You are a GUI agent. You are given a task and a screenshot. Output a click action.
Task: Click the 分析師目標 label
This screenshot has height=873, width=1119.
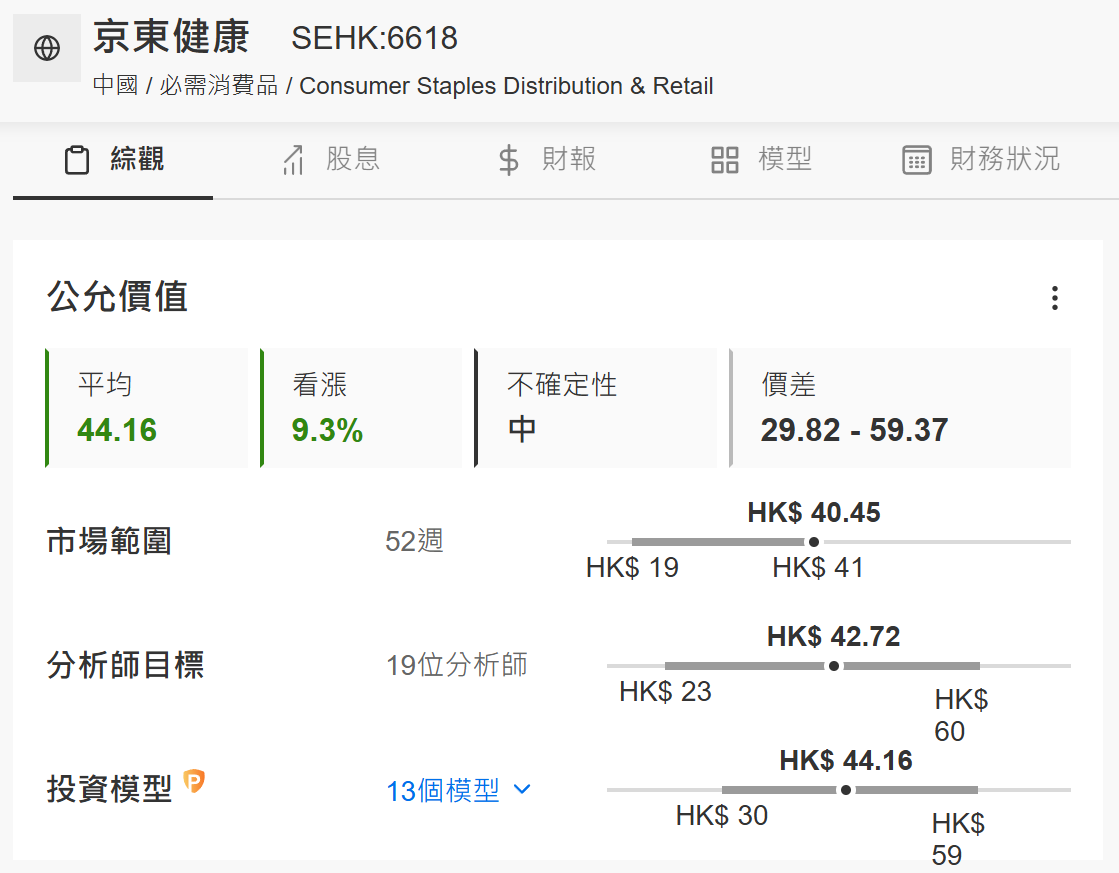[x=126, y=665]
